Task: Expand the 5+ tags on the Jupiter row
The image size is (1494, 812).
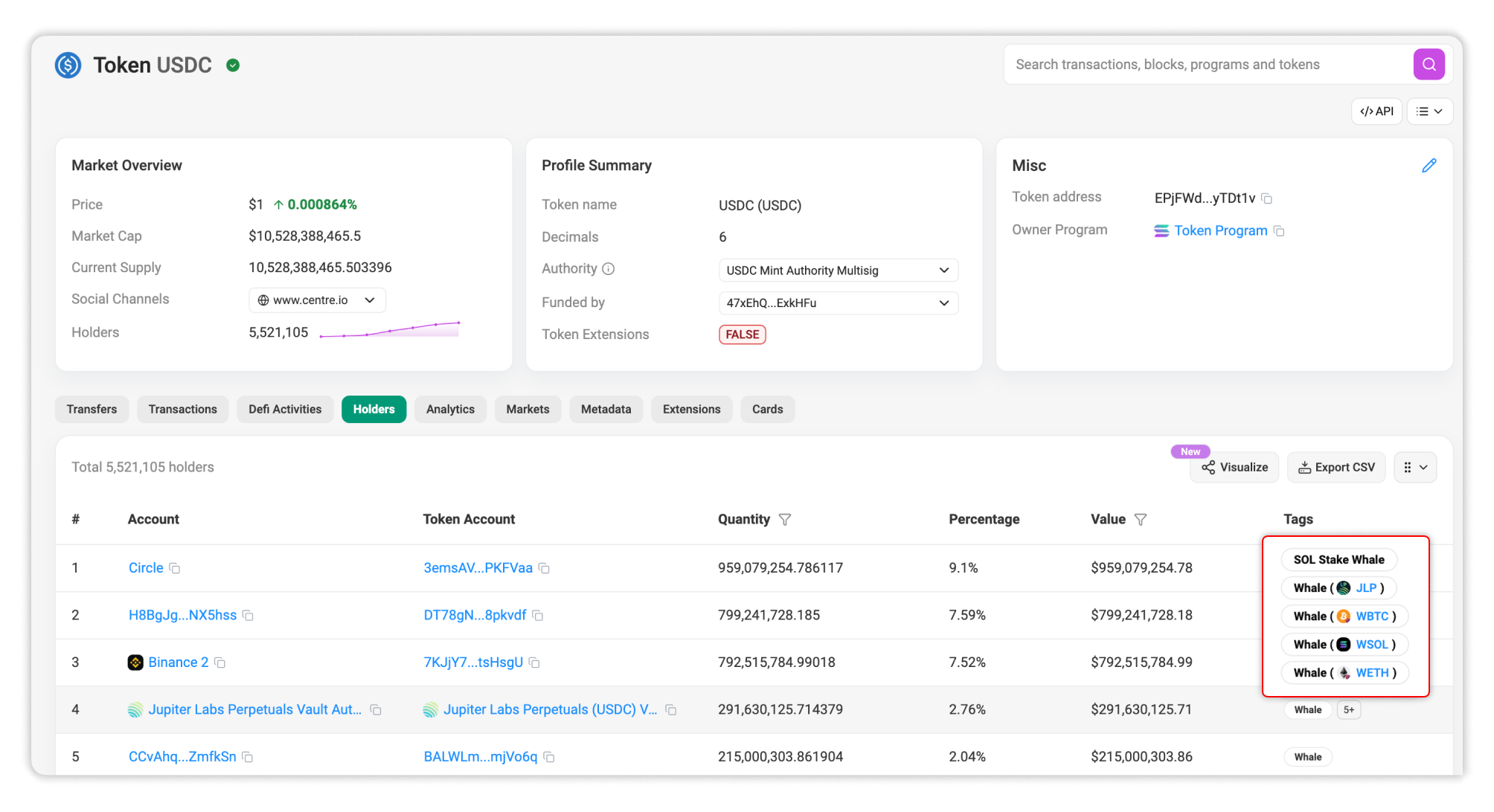Action: (x=1349, y=709)
